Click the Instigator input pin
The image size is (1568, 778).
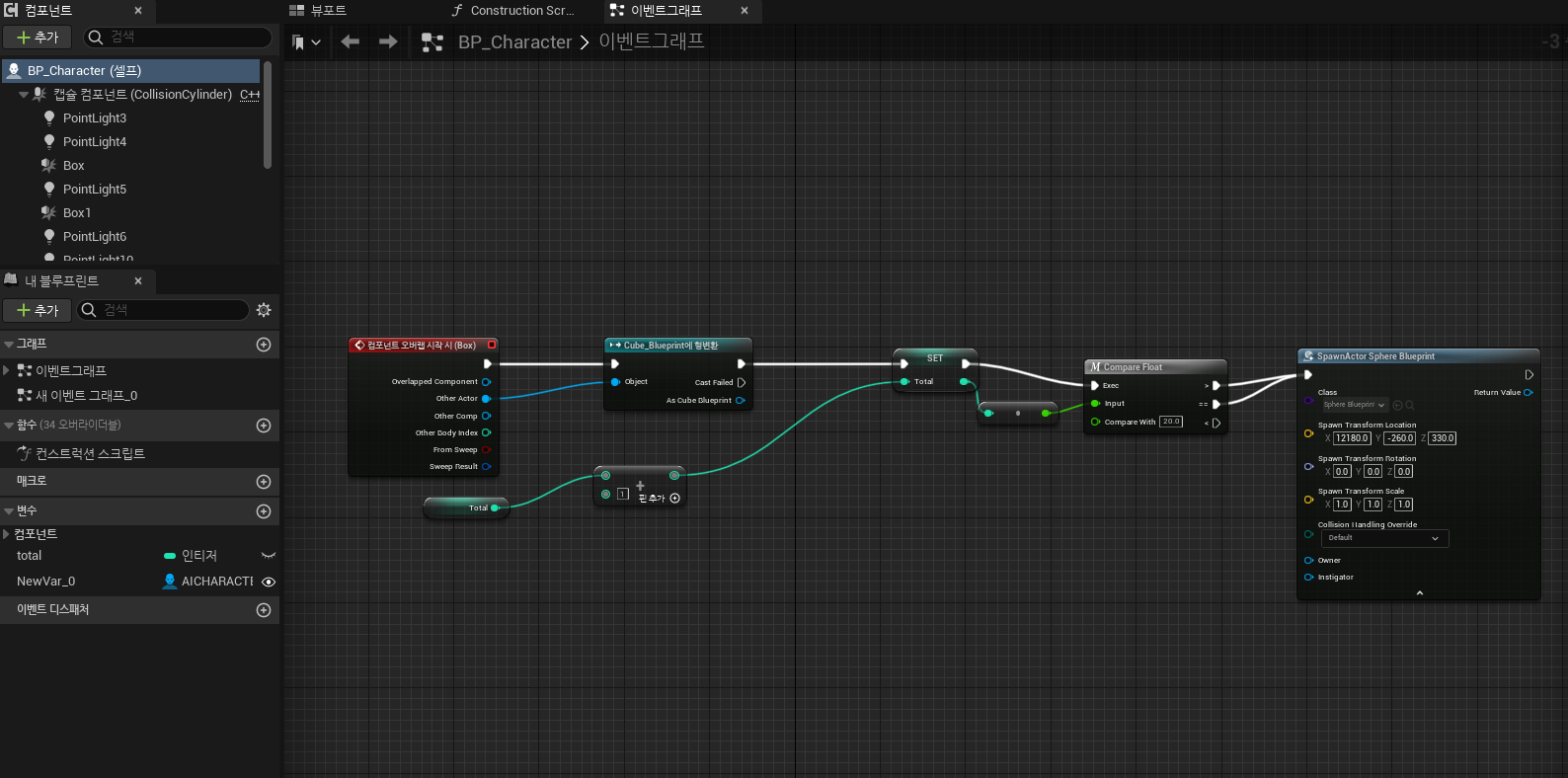coord(1308,577)
